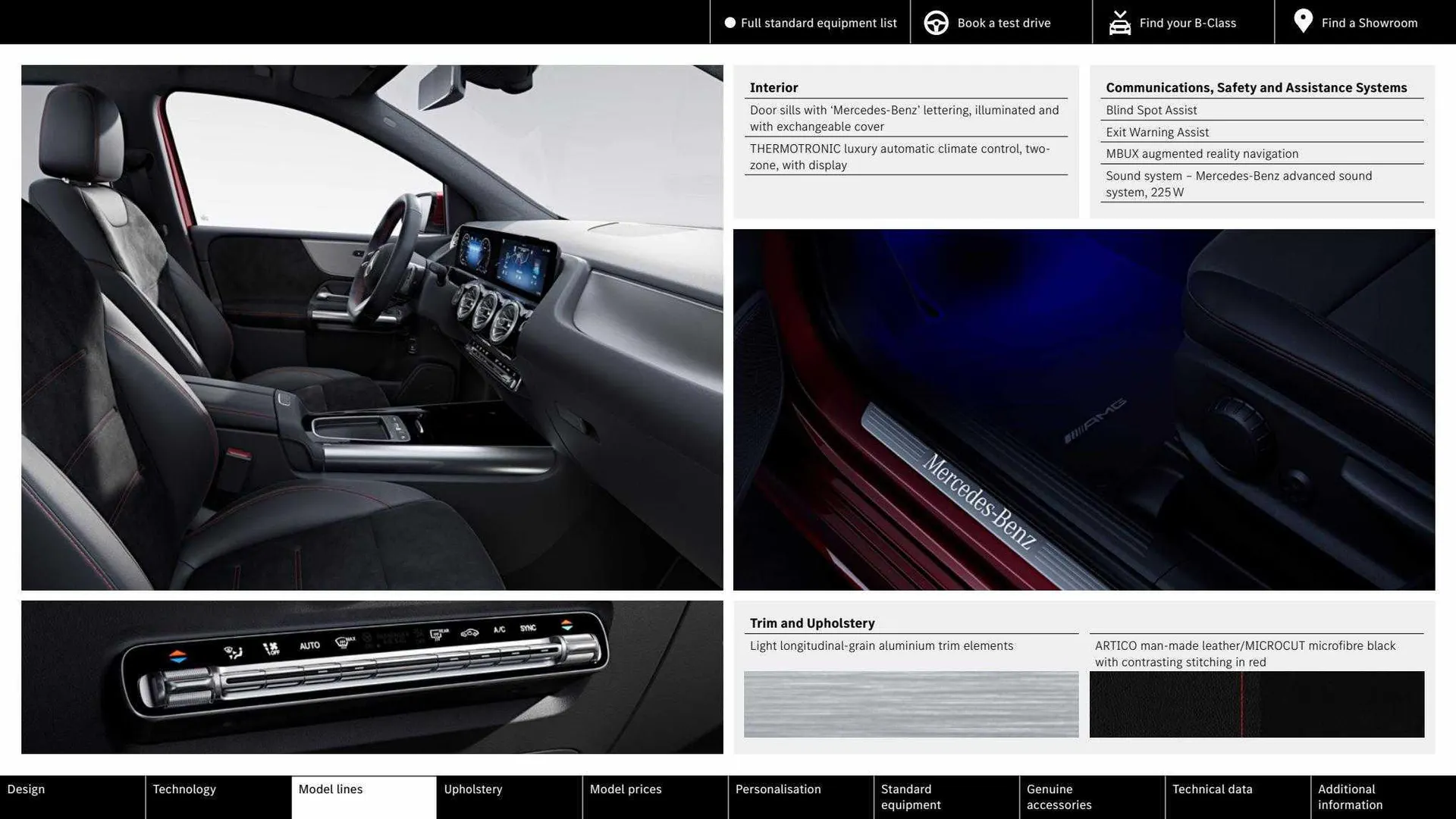Click the steering wheel test drive icon
The image size is (1456, 819).
[x=936, y=23]
